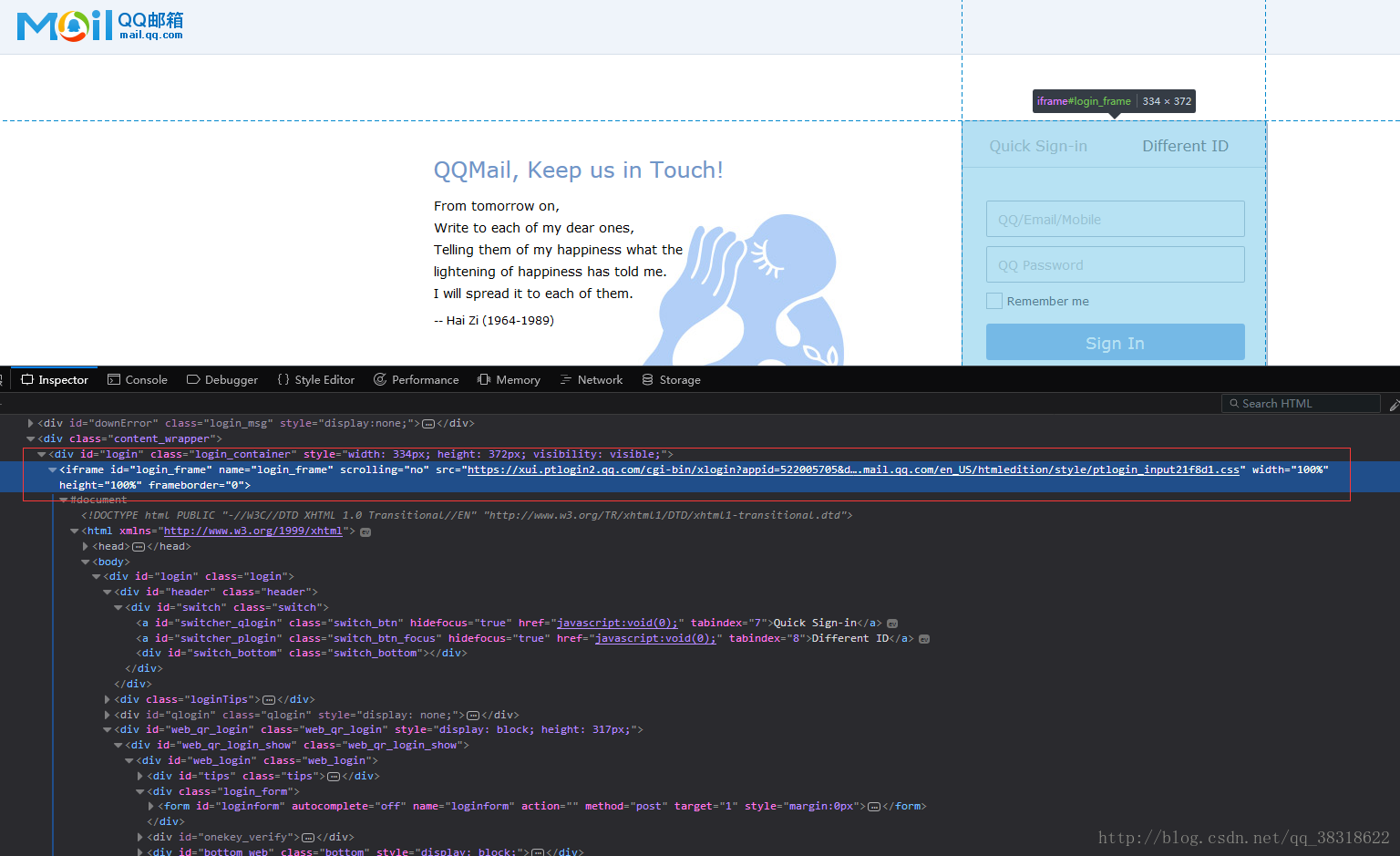Expand the hidden qlogin div node
1400x856 pixels.
[107, 715]
